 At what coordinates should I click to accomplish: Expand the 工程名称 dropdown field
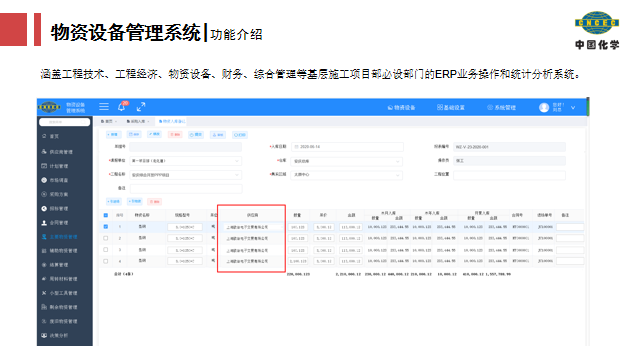185,175
